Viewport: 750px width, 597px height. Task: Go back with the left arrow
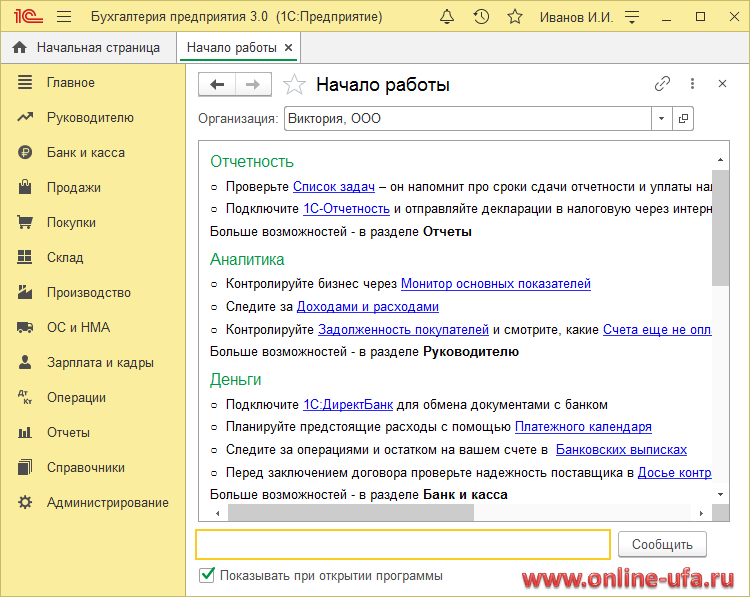(217, 85)
